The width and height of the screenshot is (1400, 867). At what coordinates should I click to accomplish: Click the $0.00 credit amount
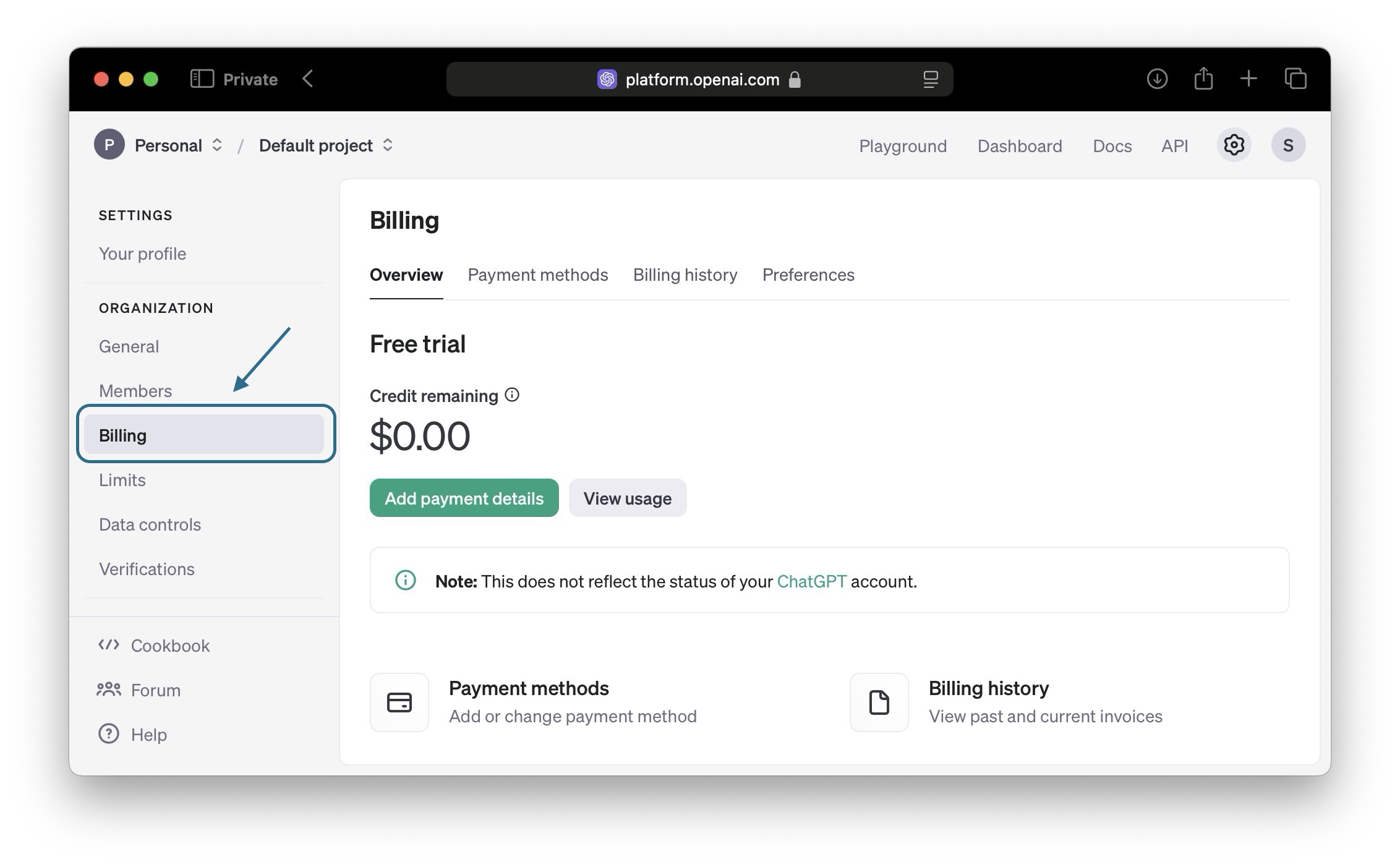pyautogui.click(x=420, y=436)
